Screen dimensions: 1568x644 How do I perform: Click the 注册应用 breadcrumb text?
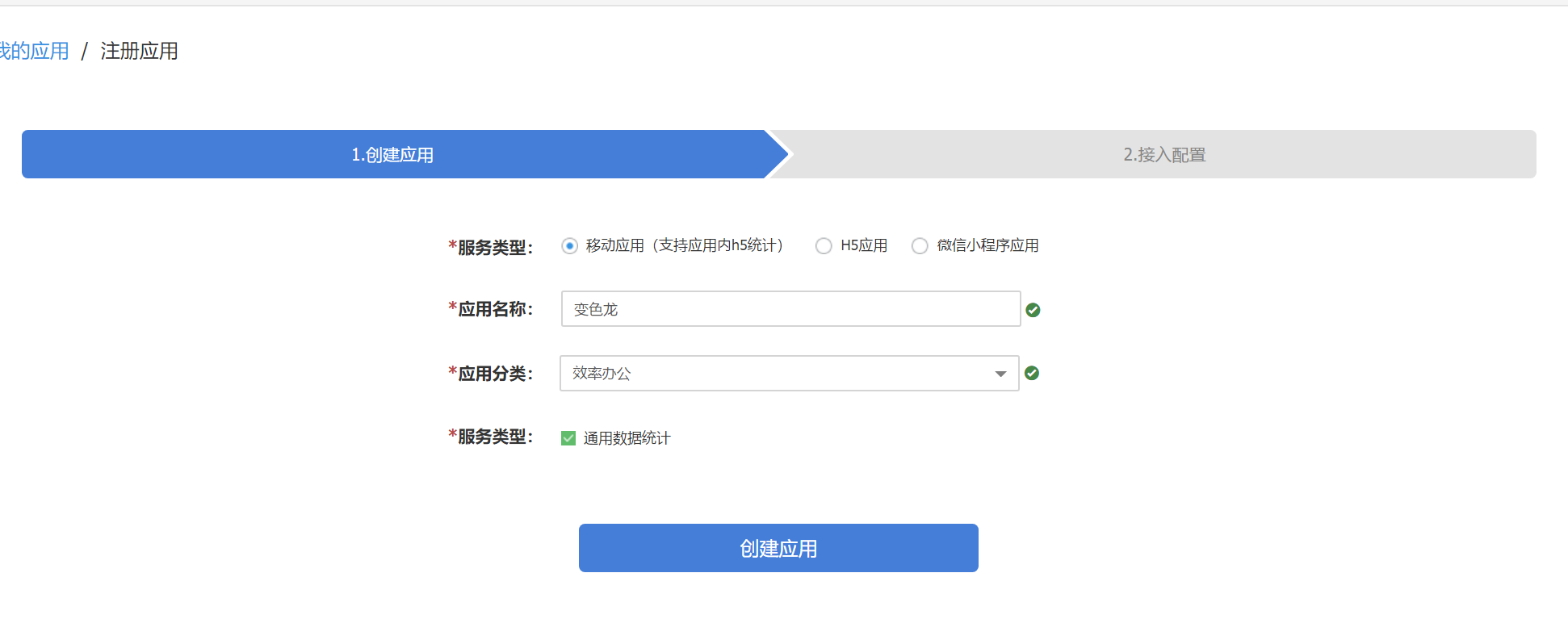click(139, 51)
